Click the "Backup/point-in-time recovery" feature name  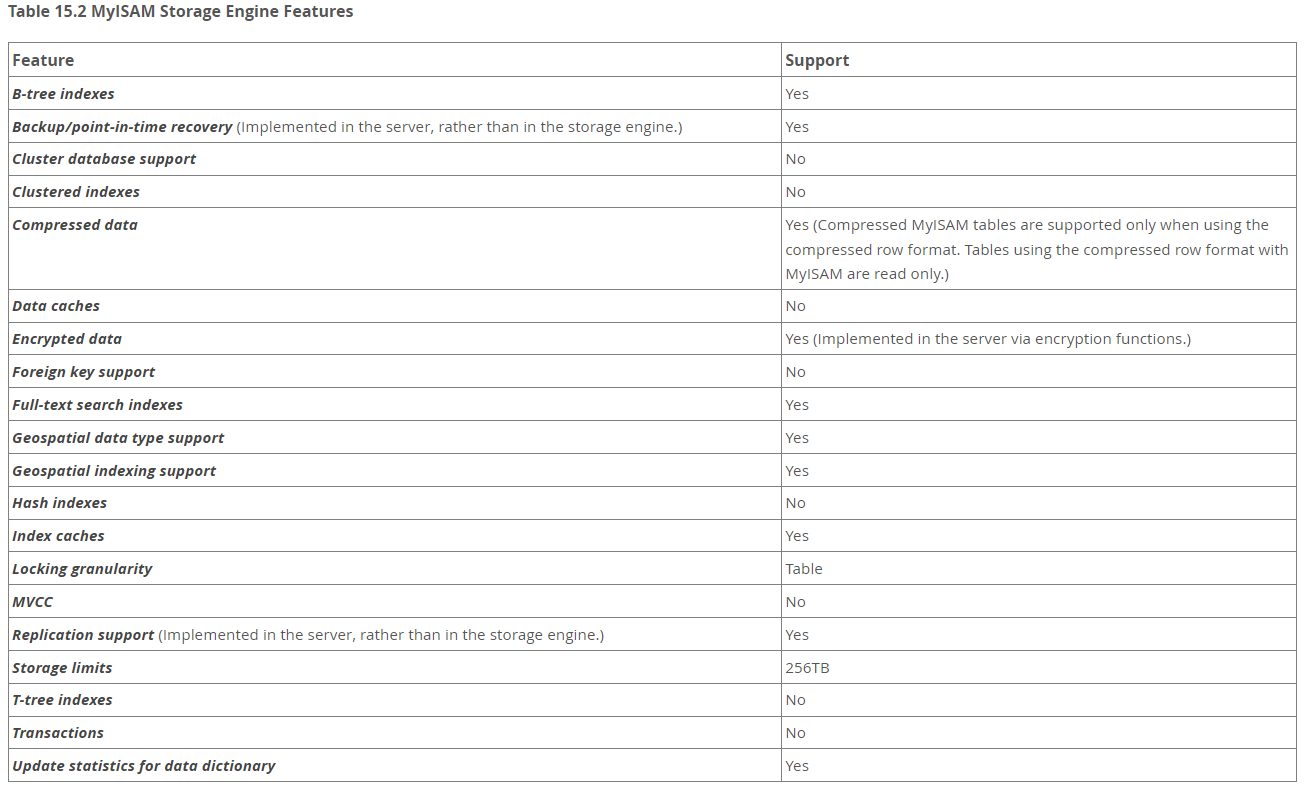(x=122, y=127)
